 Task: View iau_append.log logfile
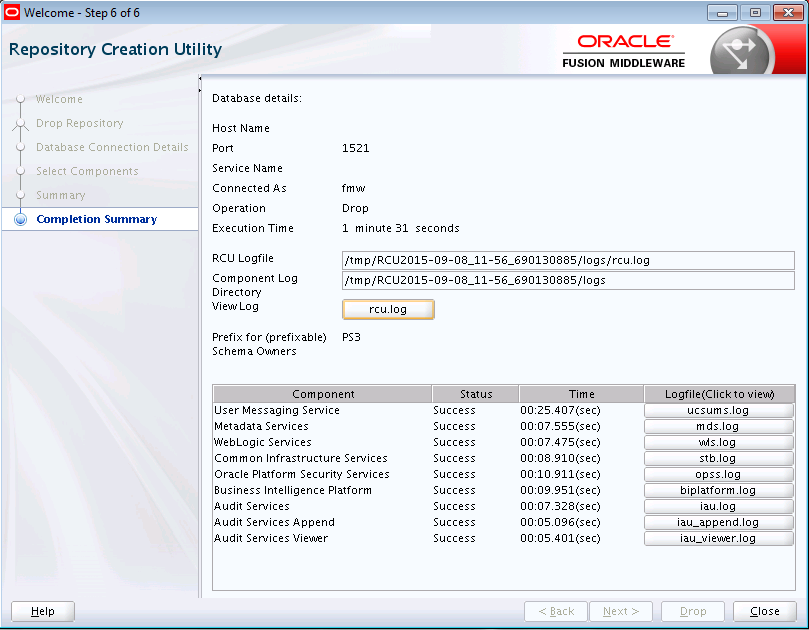coord(718,522)
